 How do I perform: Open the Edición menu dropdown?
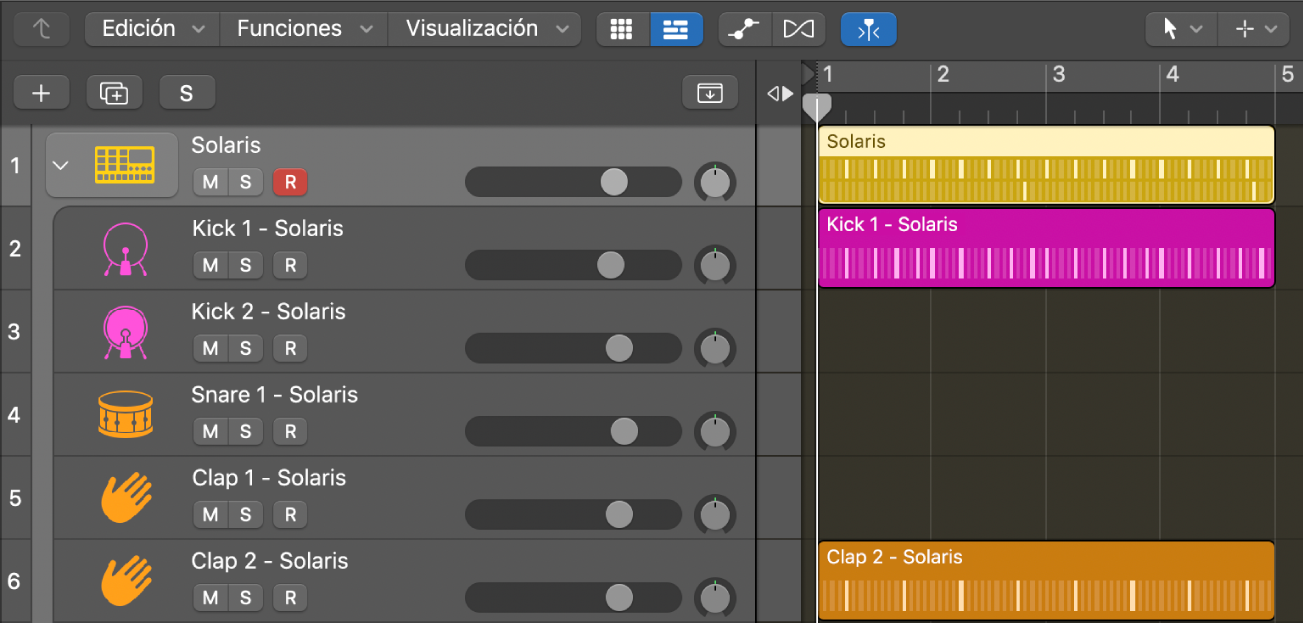[x=151, y=28]
